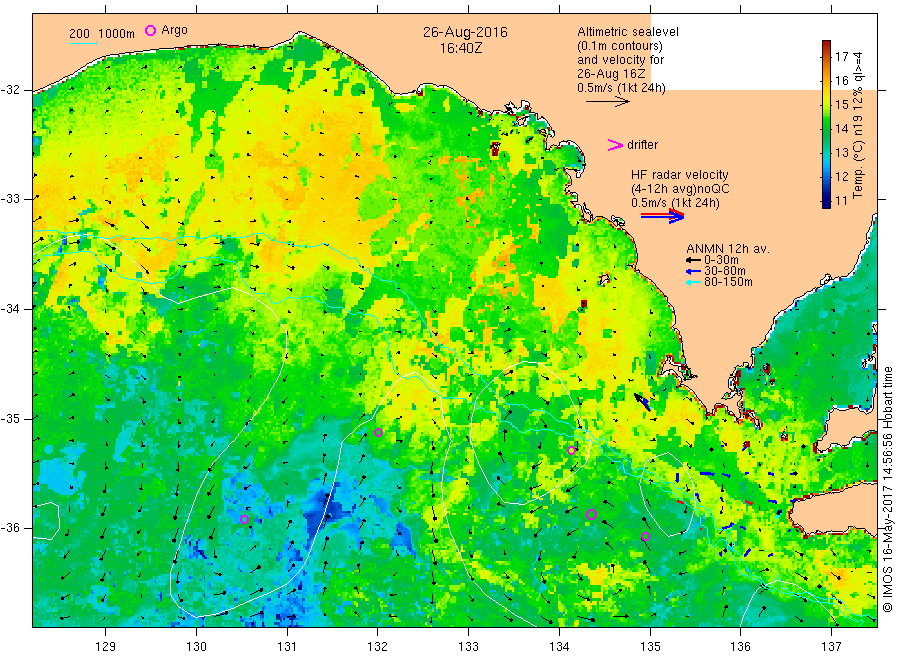Image resolution: width=900 pixels, height=660 pixels.
Task: Click the '0-30m' depth label
Action: point(721,260)
